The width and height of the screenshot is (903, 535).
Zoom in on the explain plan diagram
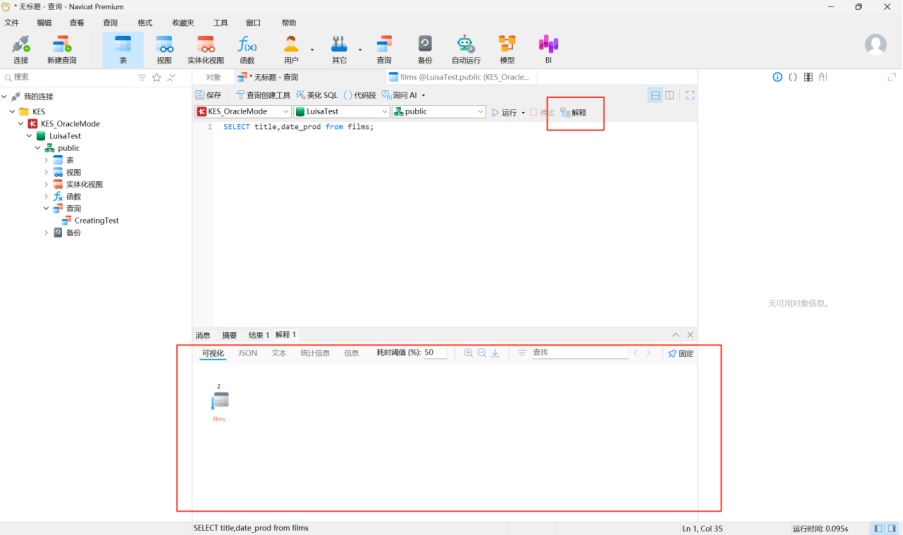[468, 353]
